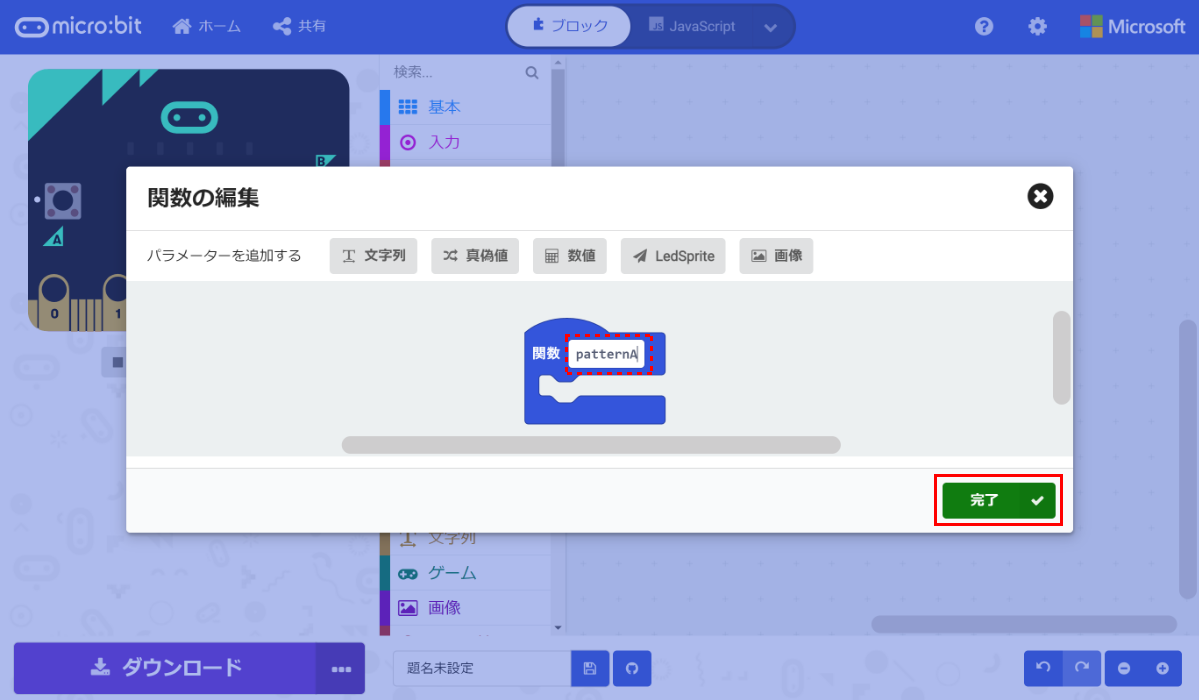The height and width of the screenshot is (700, 1200).
Task: Open the download more-options menu
Action: (x=340, y=668)
